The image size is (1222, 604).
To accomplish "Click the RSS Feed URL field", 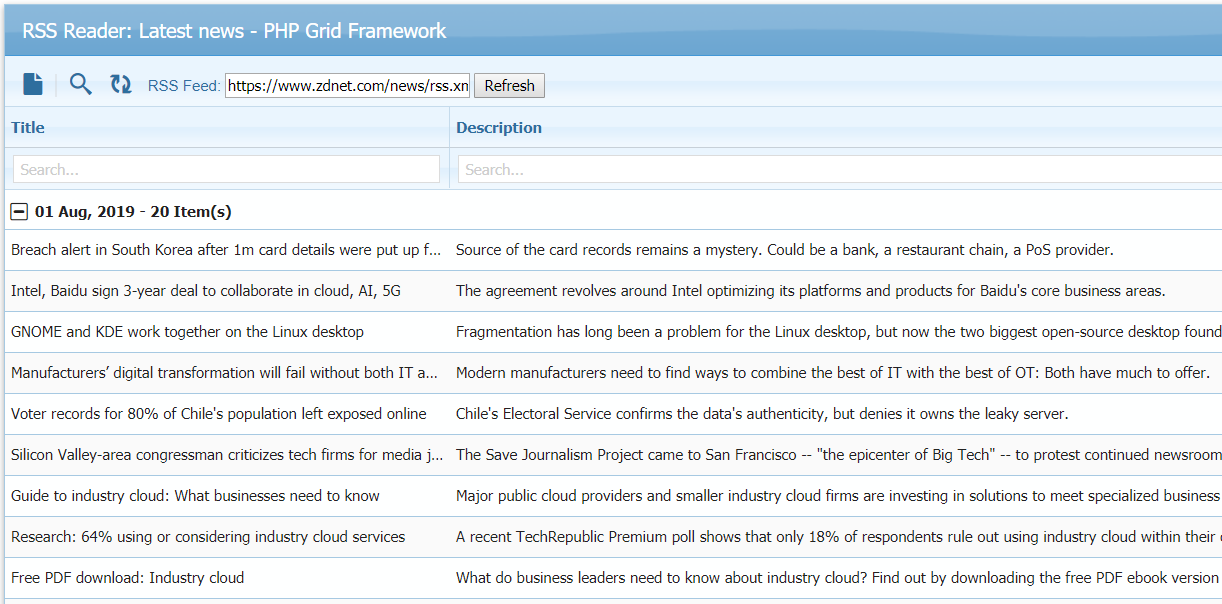I will (347, 86).
